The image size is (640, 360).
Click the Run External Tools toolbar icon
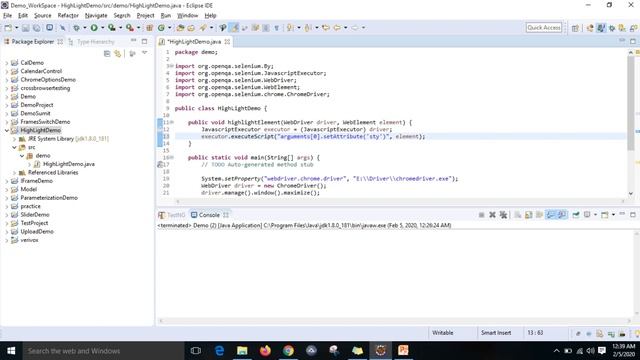coord(130,28)
